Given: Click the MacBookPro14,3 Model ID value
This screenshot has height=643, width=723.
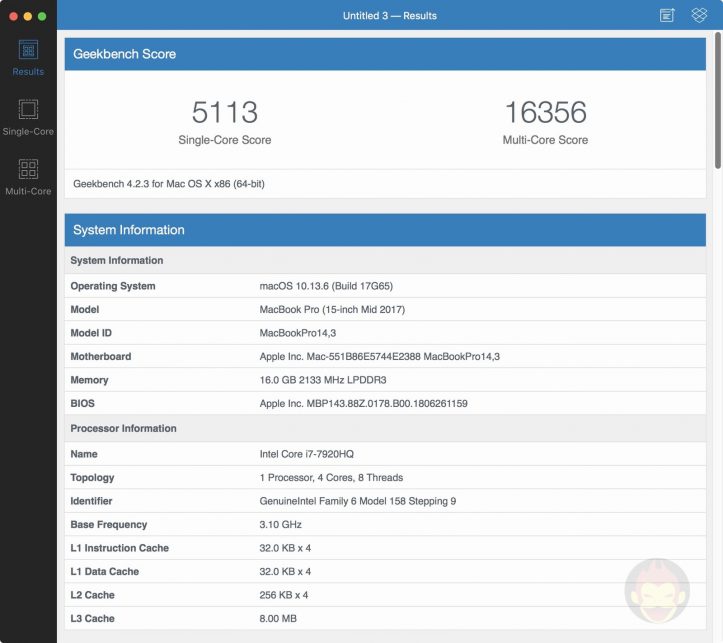Looking at the screenshot, I should (297, 333).
